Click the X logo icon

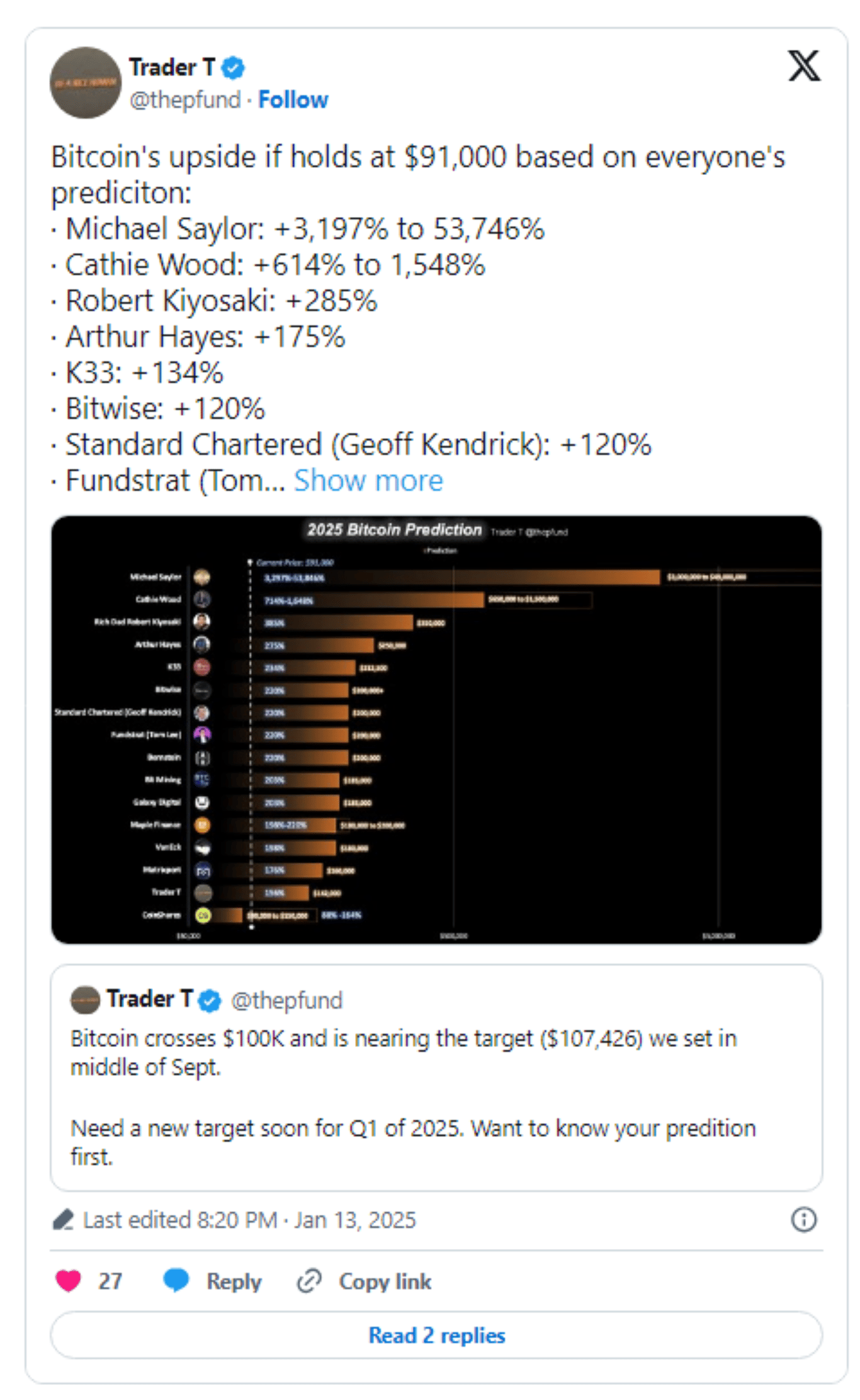tap(804, 65)
